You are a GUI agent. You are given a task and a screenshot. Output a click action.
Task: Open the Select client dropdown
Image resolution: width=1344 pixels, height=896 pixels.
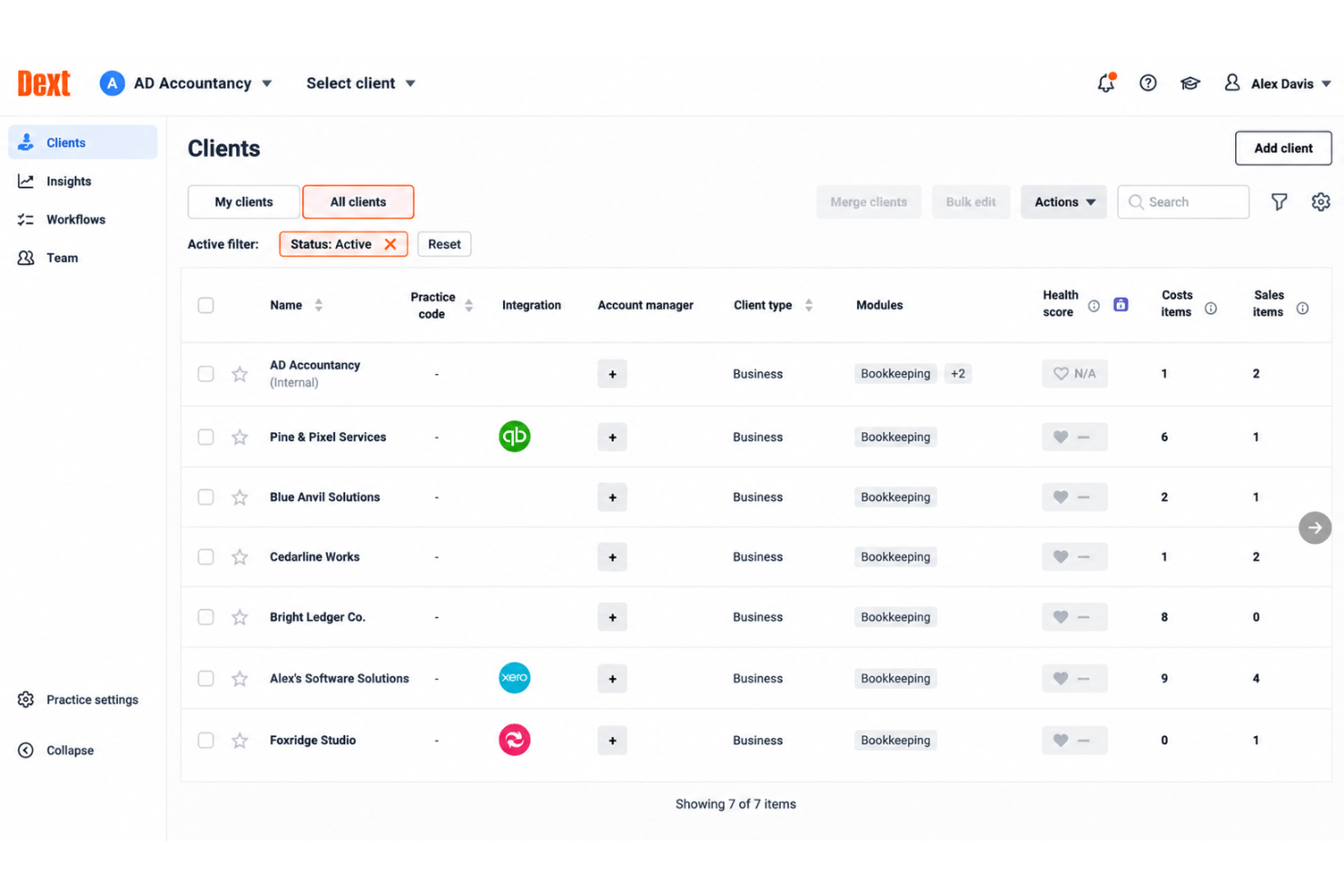[361, 84]
